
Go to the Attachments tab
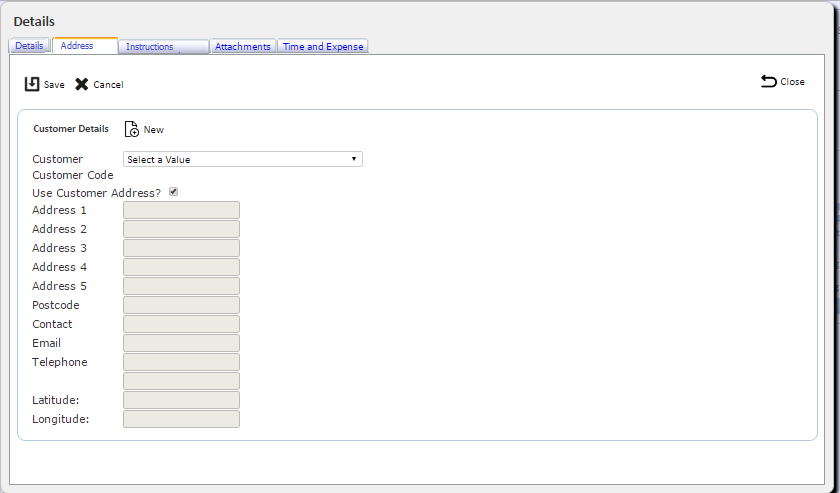point(243,47)
